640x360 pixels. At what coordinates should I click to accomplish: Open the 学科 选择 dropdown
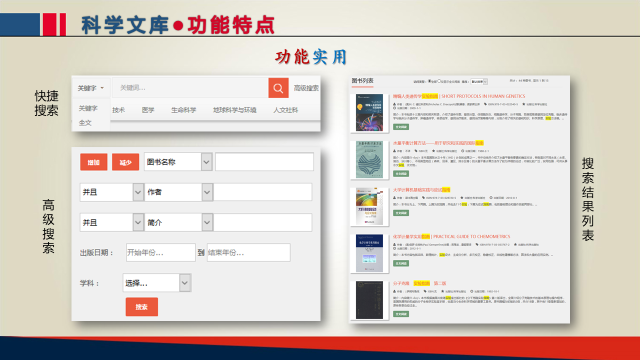[x=157, y=283]
